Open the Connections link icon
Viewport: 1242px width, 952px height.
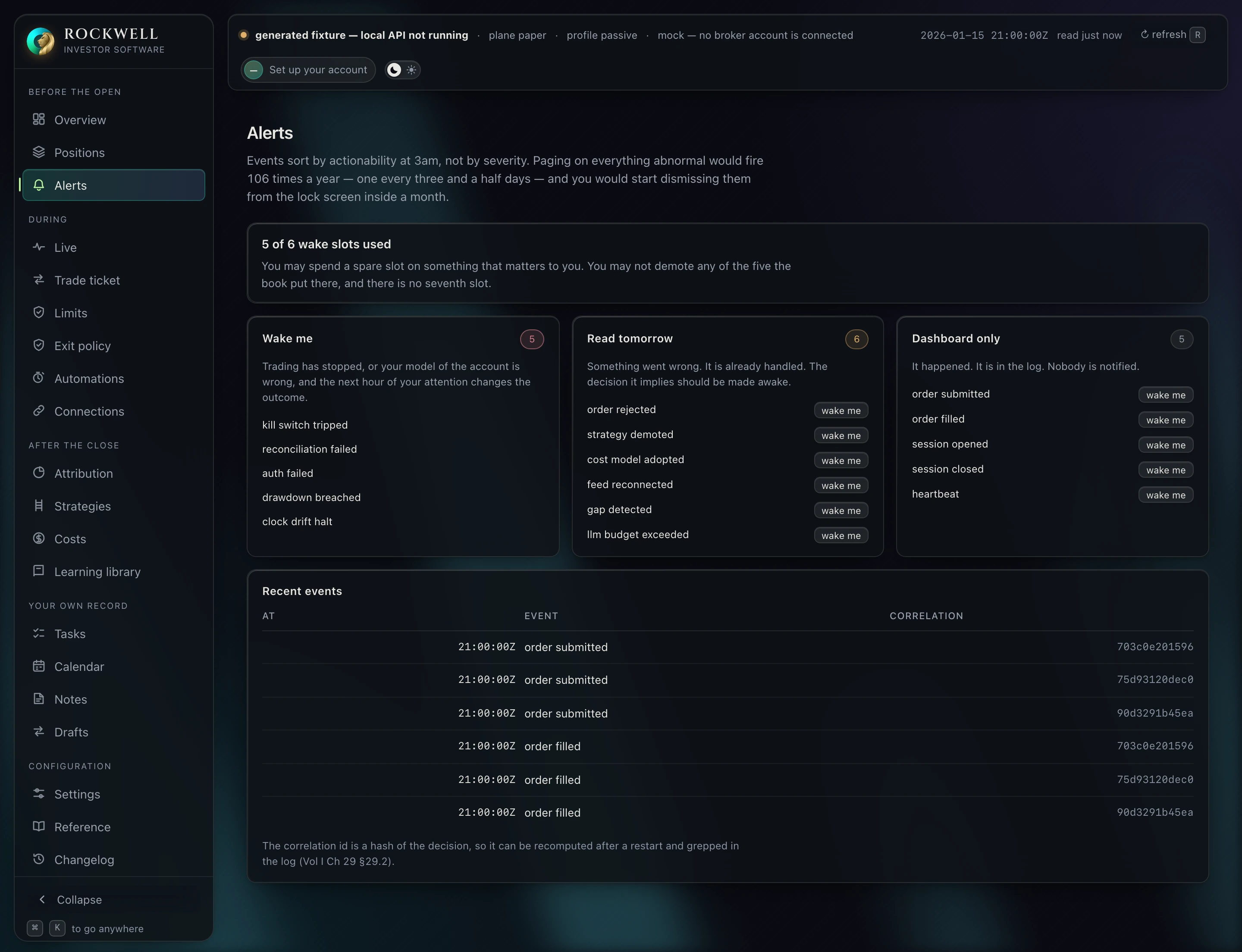click(38, 411)
